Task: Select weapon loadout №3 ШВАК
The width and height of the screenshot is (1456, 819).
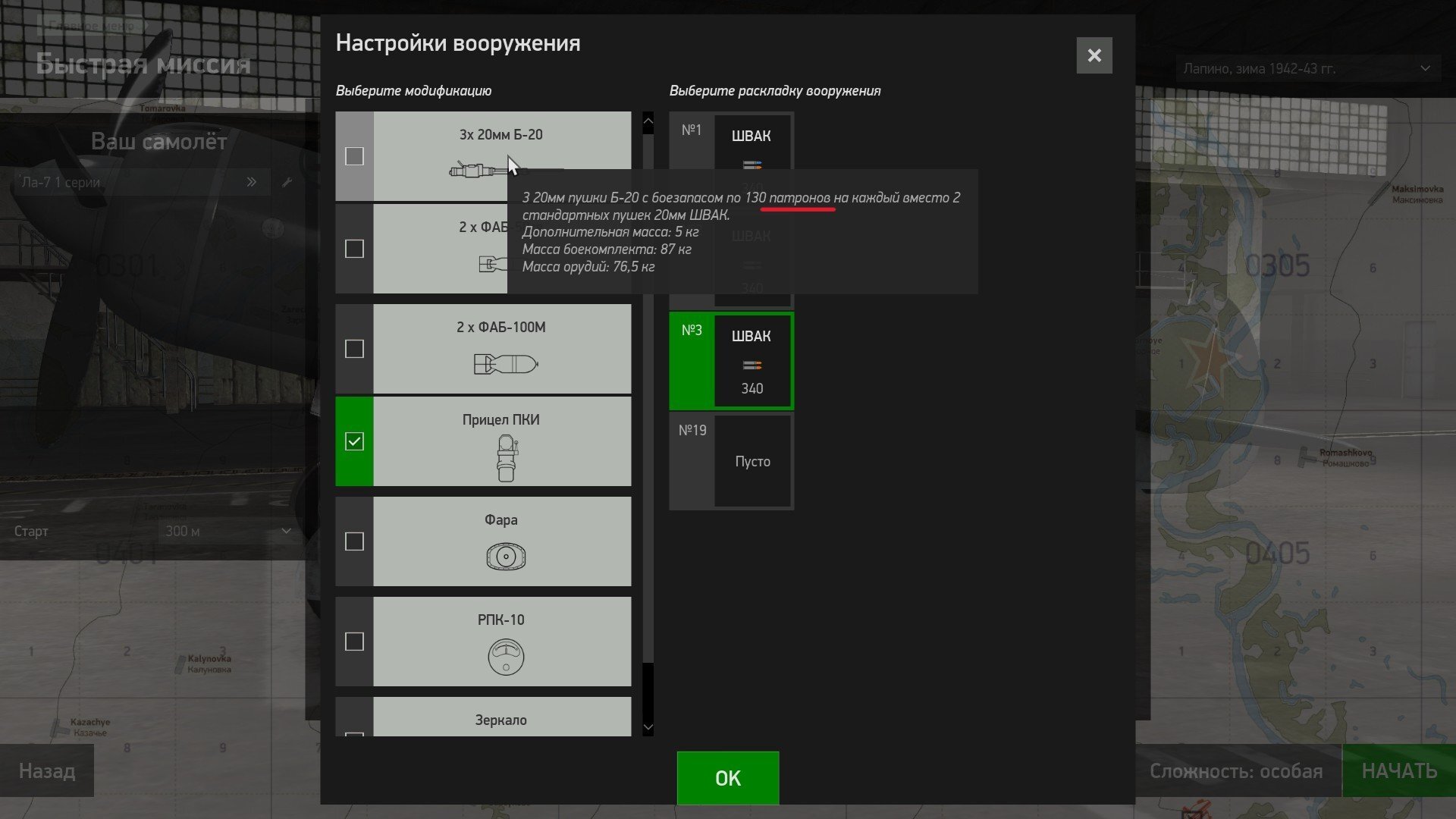Action: pos(731,361)
